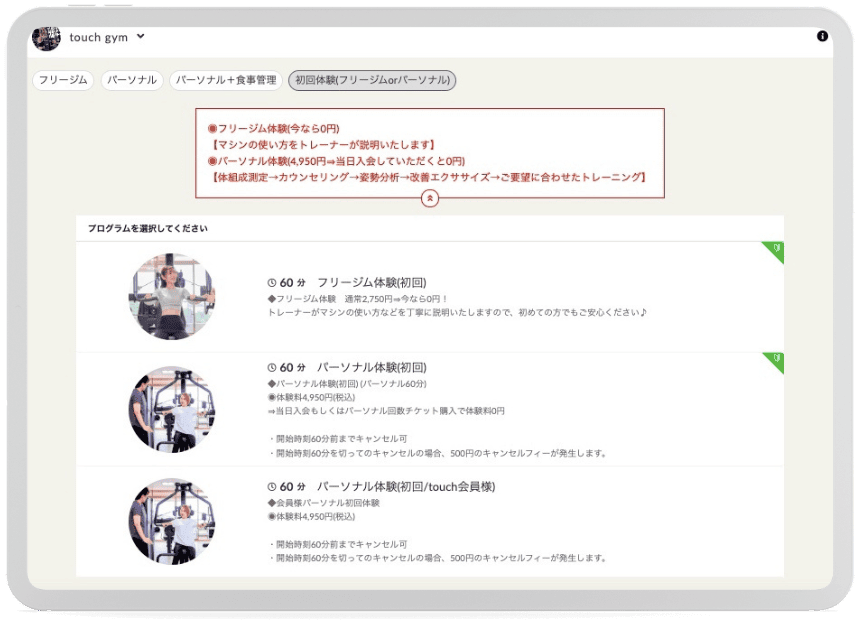
Task: Select the 初回体験(フリージムorパーソナル) filter pill
Action: tap(372, 80)
